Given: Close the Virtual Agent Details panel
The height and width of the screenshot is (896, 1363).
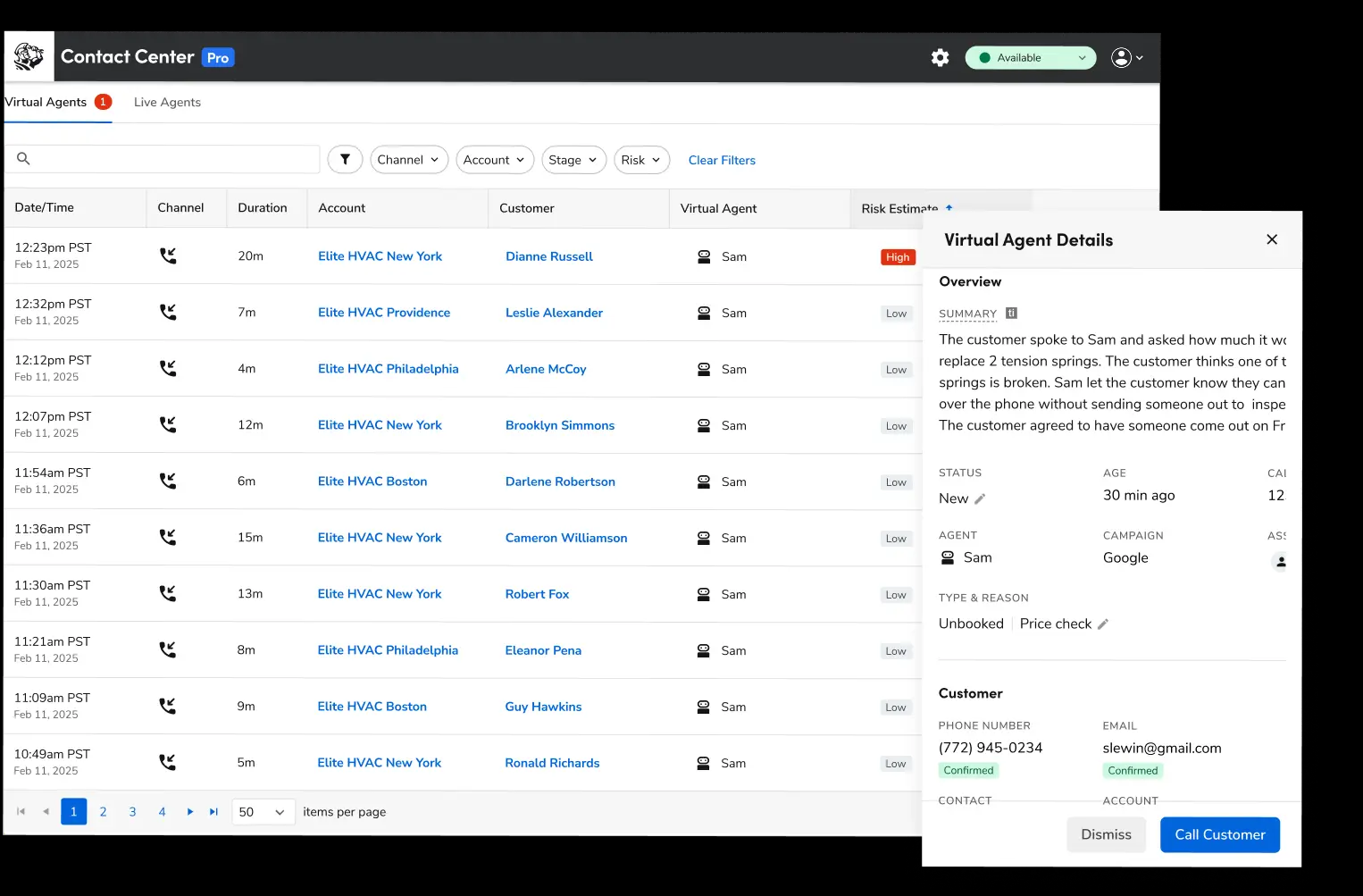Looking at the screenshot, I should tap(1272, 239).
